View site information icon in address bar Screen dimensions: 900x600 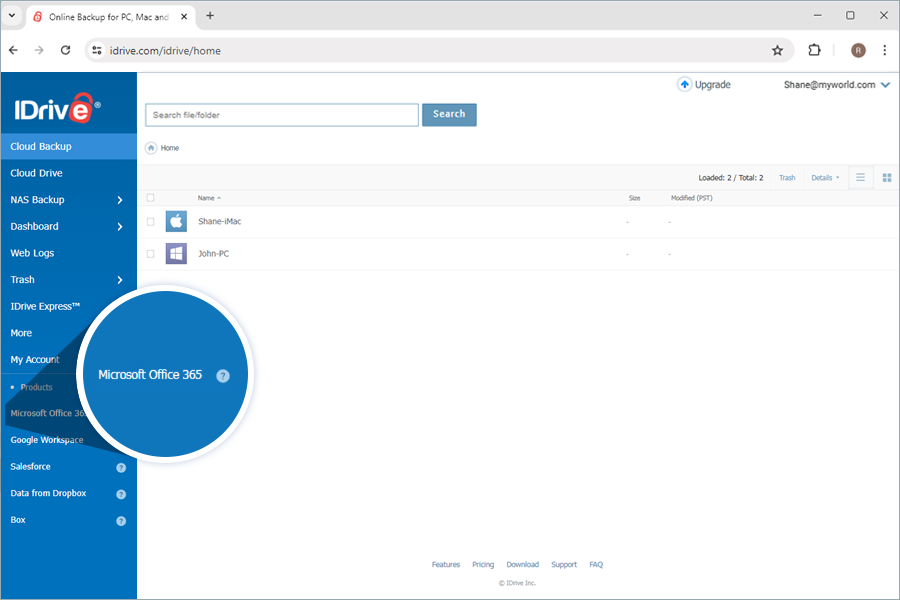(x=97, y=51)
